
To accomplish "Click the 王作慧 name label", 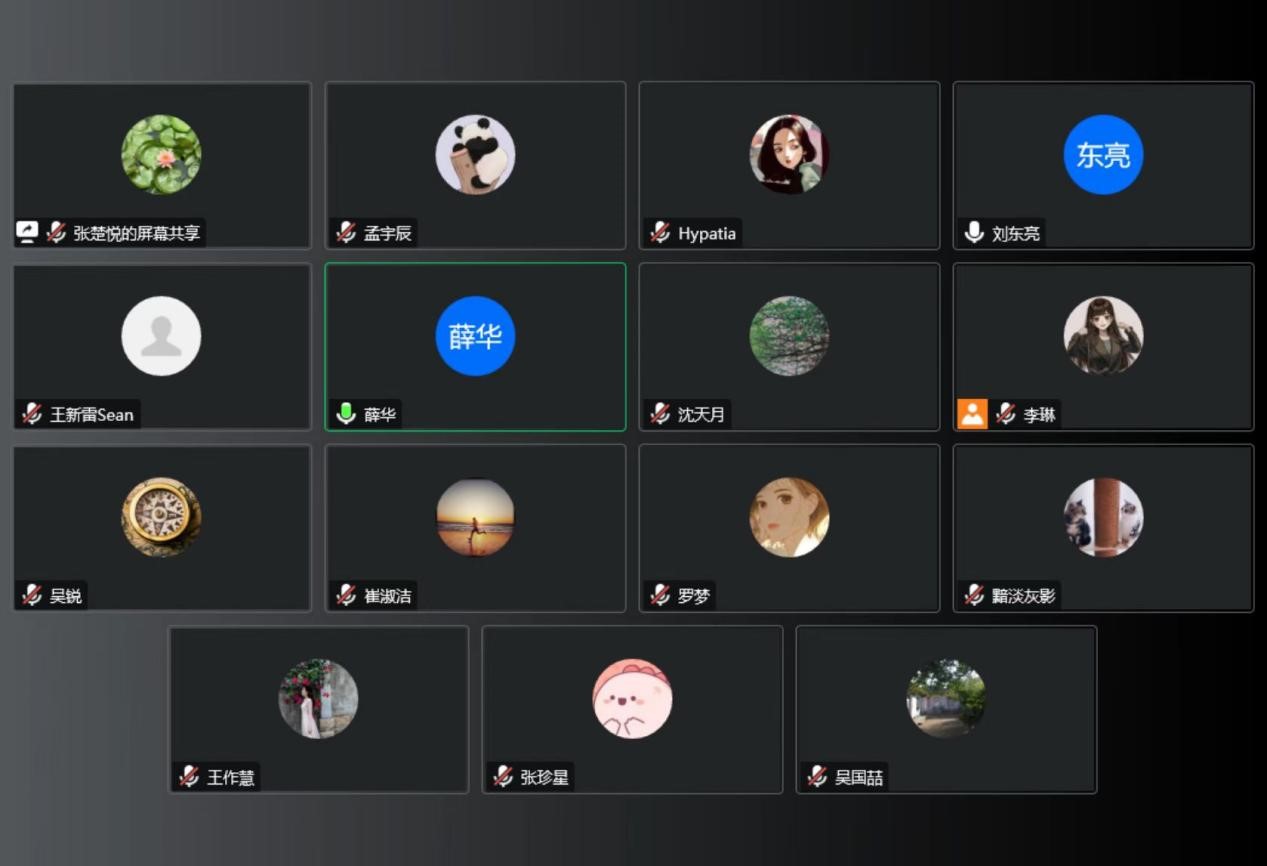I will [231, 777].
